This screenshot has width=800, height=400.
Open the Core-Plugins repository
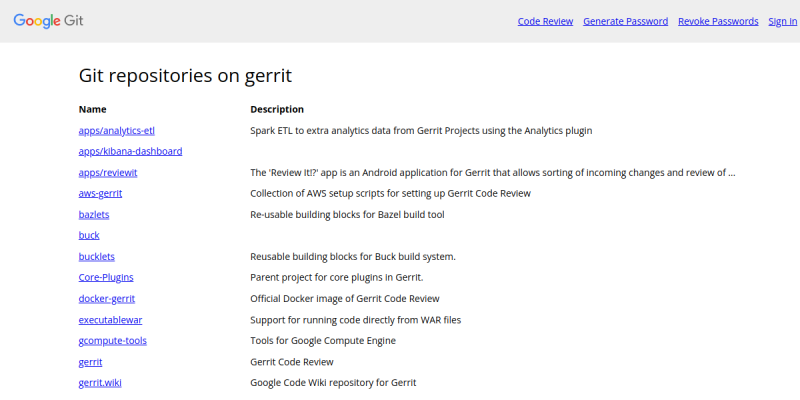(106, 278)
